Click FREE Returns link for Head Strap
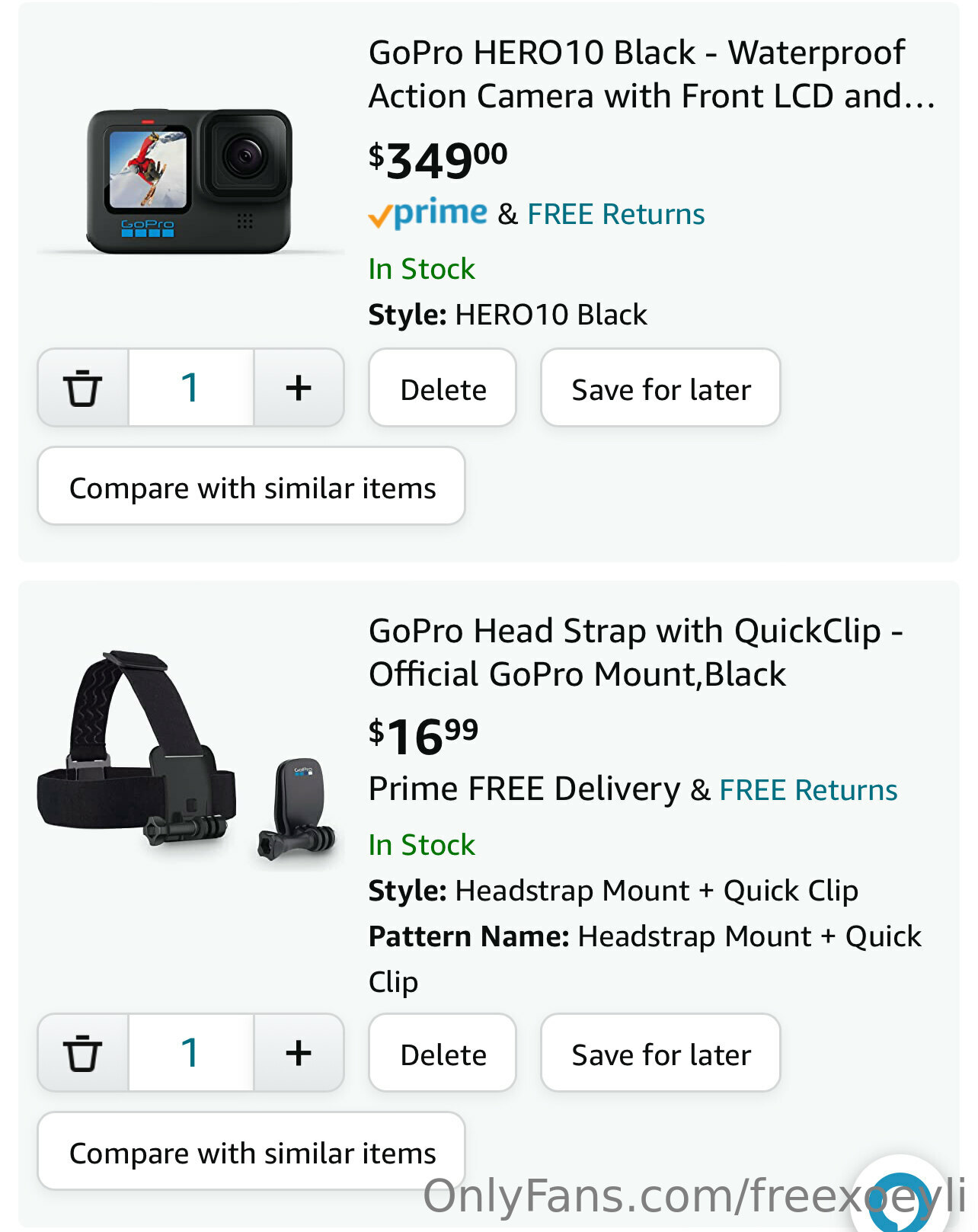The width and height of the screenshot is (978, 1232). click(808, 790)
